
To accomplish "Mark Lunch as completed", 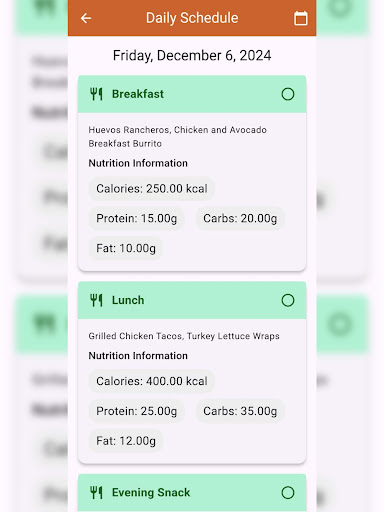I will (288, 300).
